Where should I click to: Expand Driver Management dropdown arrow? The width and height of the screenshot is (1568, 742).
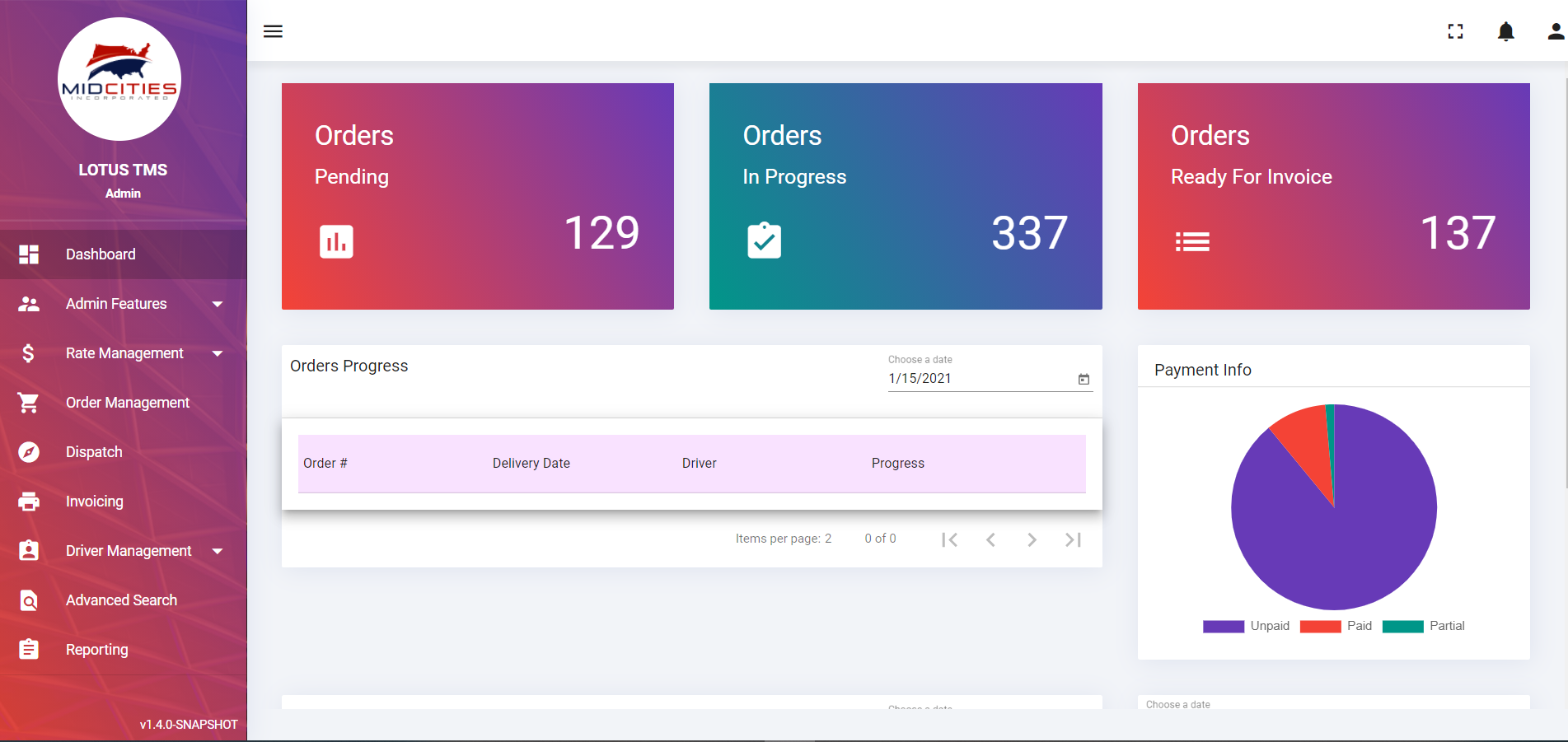(x=218, y=551)
